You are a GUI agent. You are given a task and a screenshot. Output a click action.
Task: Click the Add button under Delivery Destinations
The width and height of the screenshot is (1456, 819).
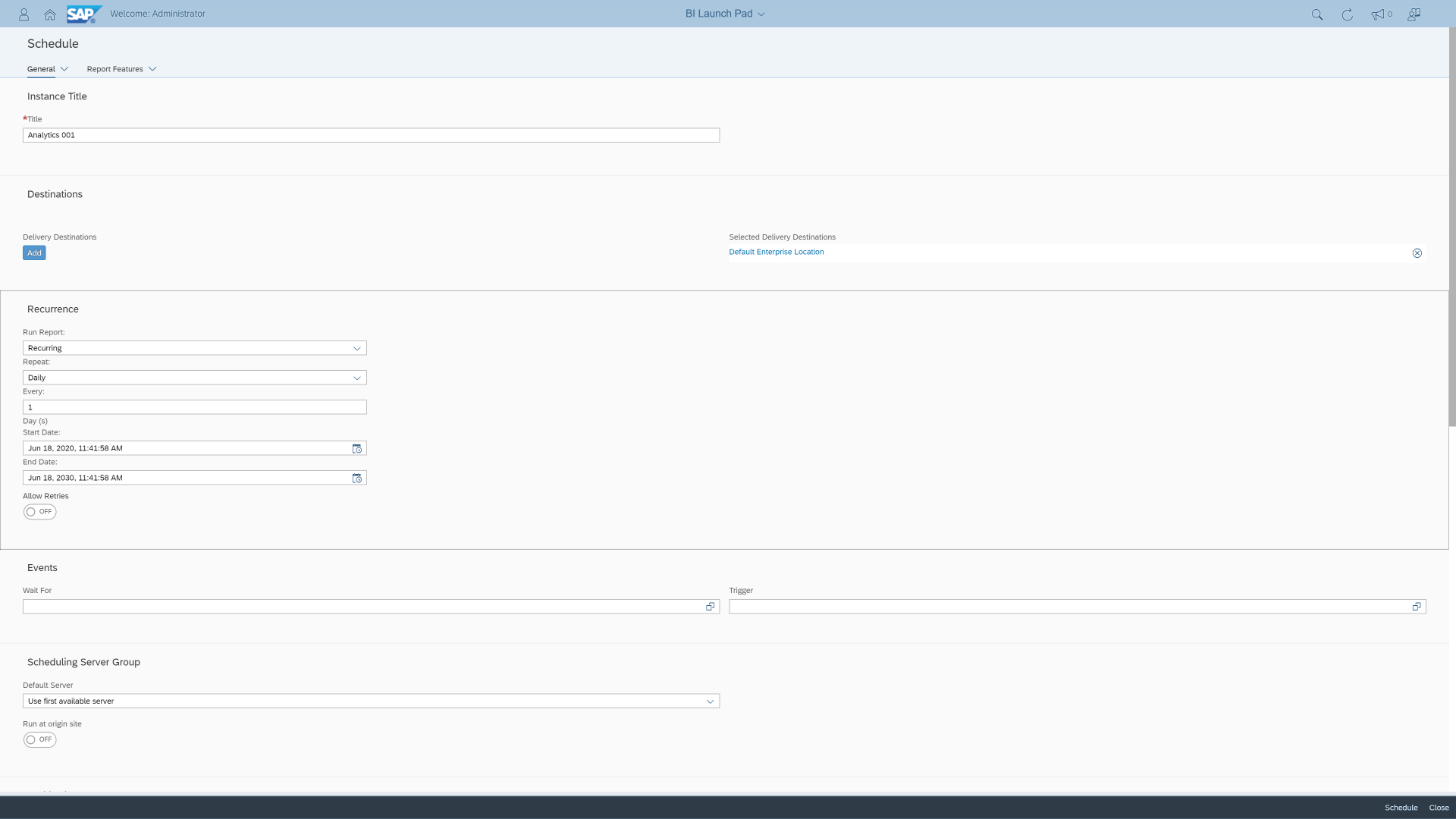34,253
